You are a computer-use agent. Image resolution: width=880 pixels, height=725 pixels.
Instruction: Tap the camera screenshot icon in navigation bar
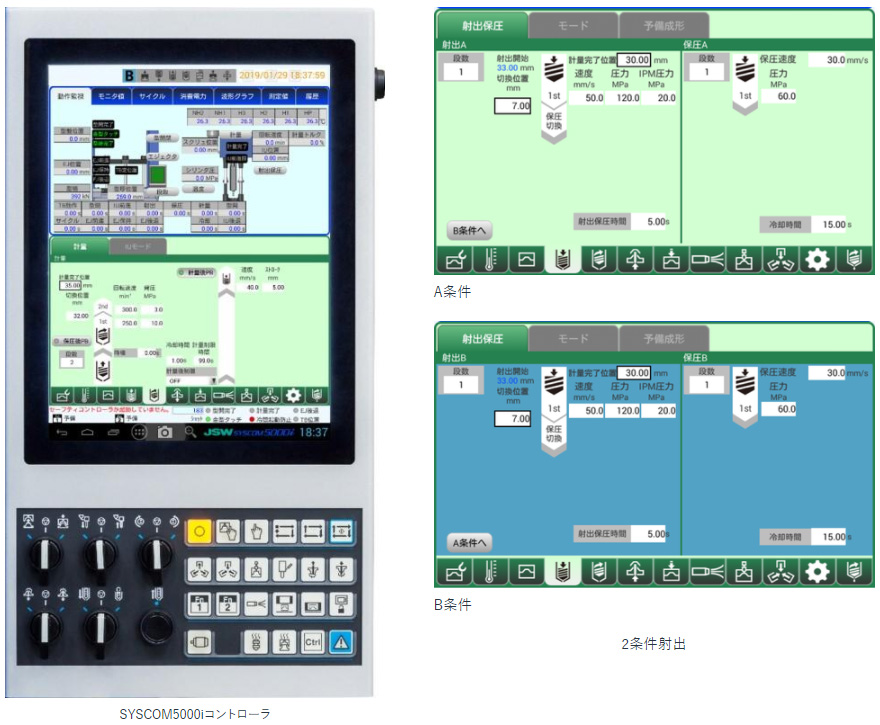[x=164, y=432]
